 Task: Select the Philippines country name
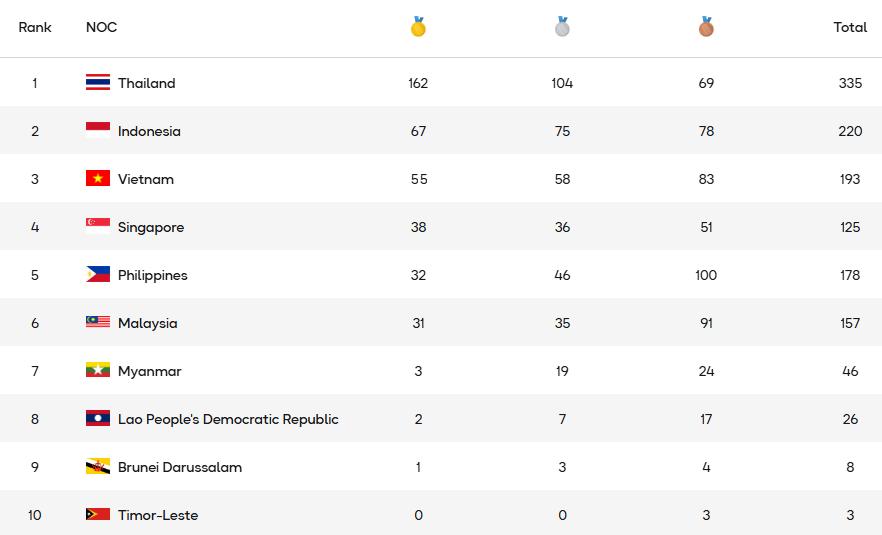coord(152,275)
